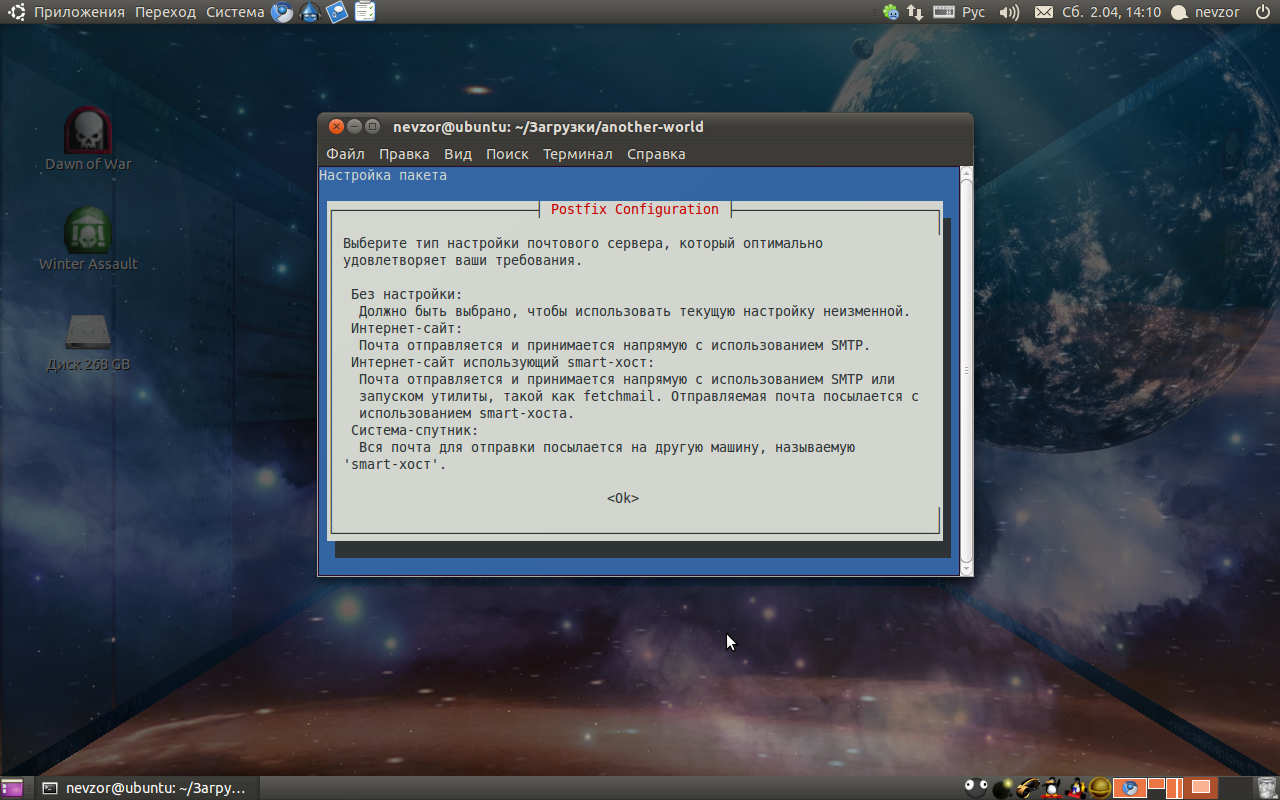Open the Переход panel menu
The width and height of the screenshot is (1280, 800).
pyautogui.click(x=166, y=12)
